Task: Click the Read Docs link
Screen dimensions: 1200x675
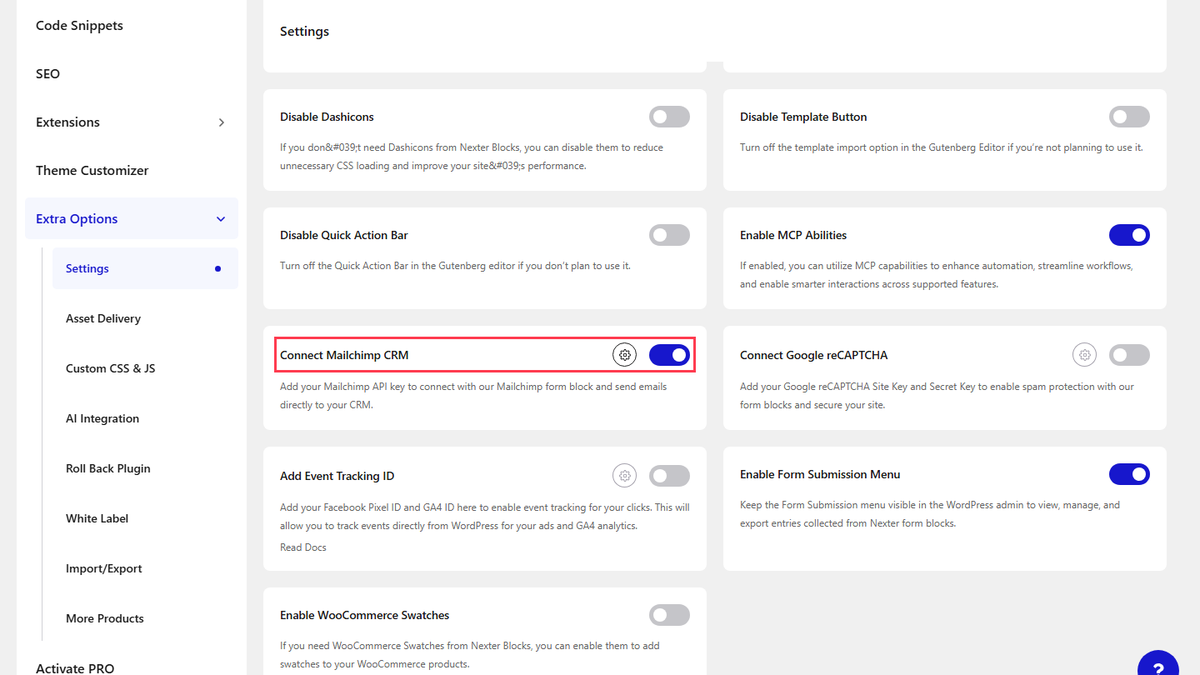Action: [303, 547]
